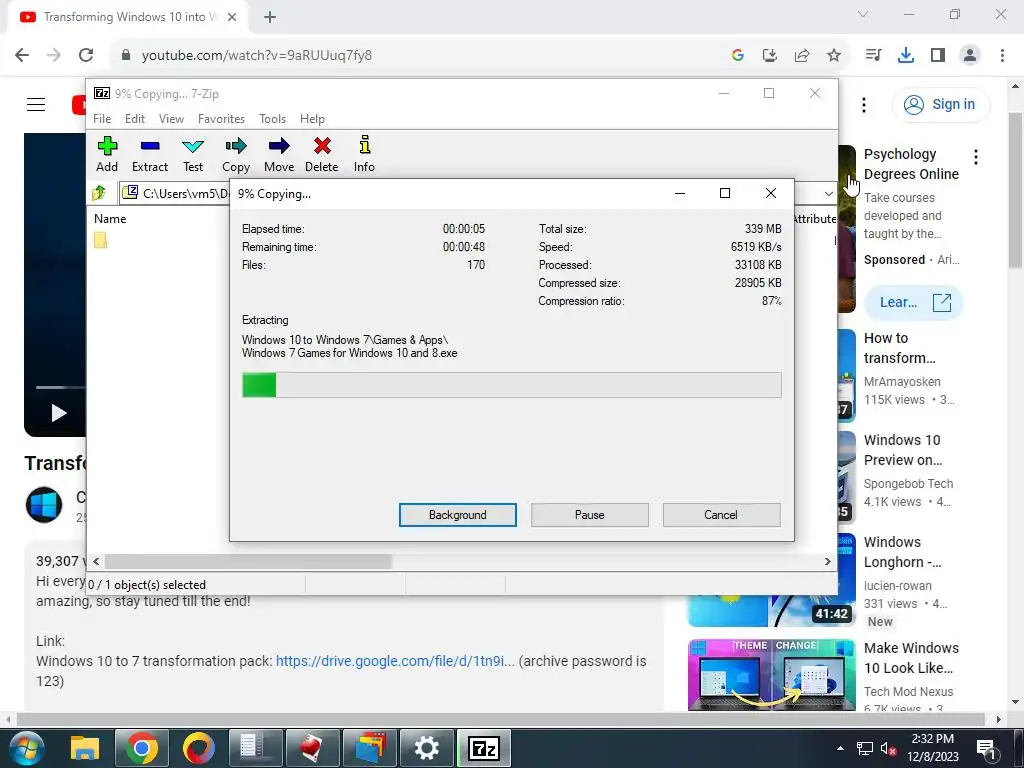Open the Tools menu
Image resolution: width=1024 pixels, height=768 pixels.
click(272, 119)
